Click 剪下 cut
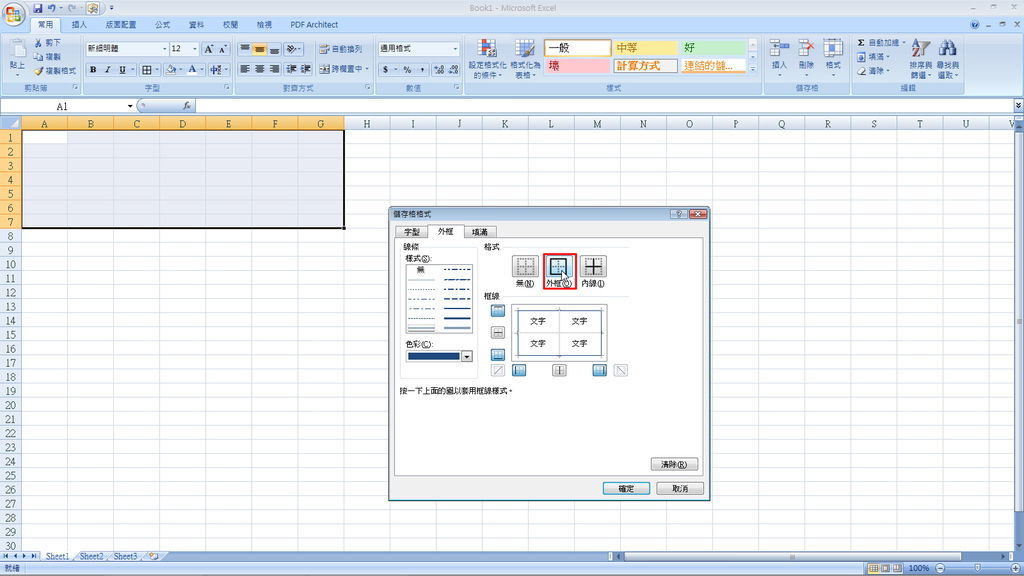Image resolution: width=1024 pixels, height=576 pixels. pyautogui.click(x=48, y=42)
